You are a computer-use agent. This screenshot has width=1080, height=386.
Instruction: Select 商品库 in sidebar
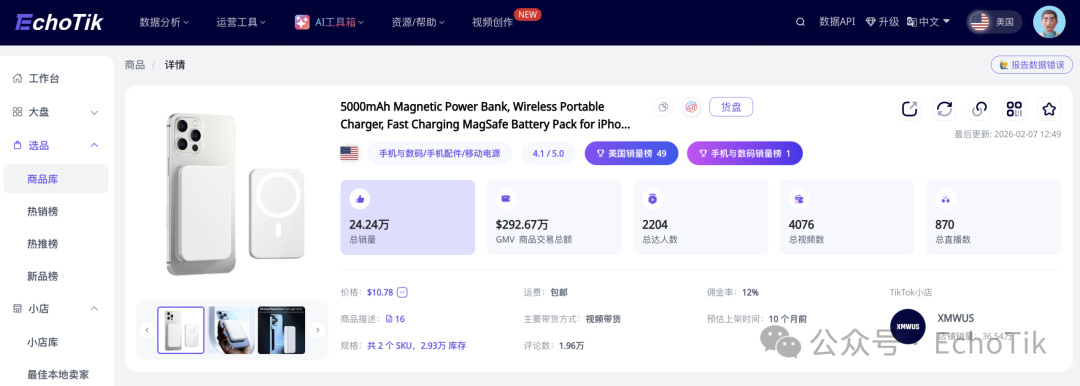(x=56, y=179)
